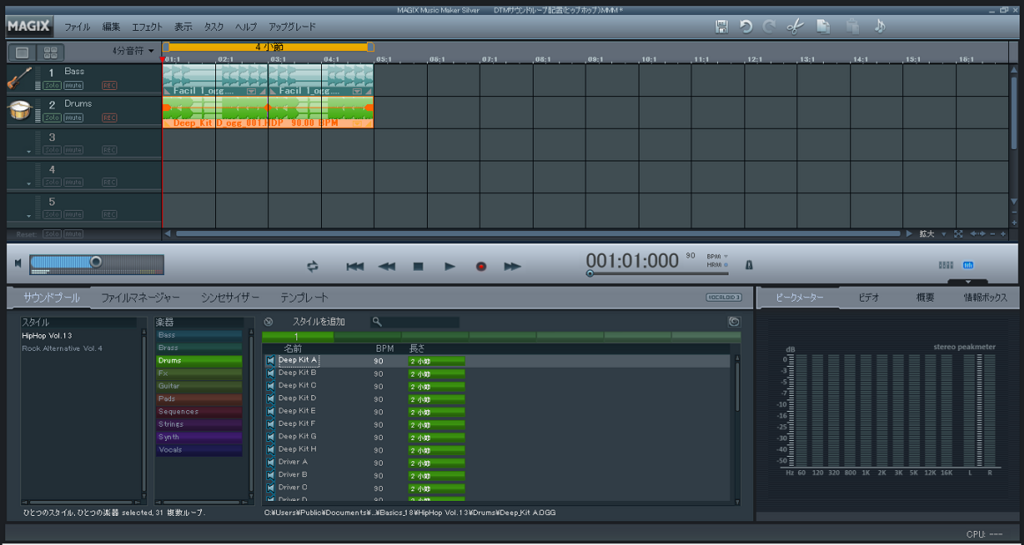Arm REC on Drums track
The height and width of the screenshot is (545, 1024).
(109, 117)
